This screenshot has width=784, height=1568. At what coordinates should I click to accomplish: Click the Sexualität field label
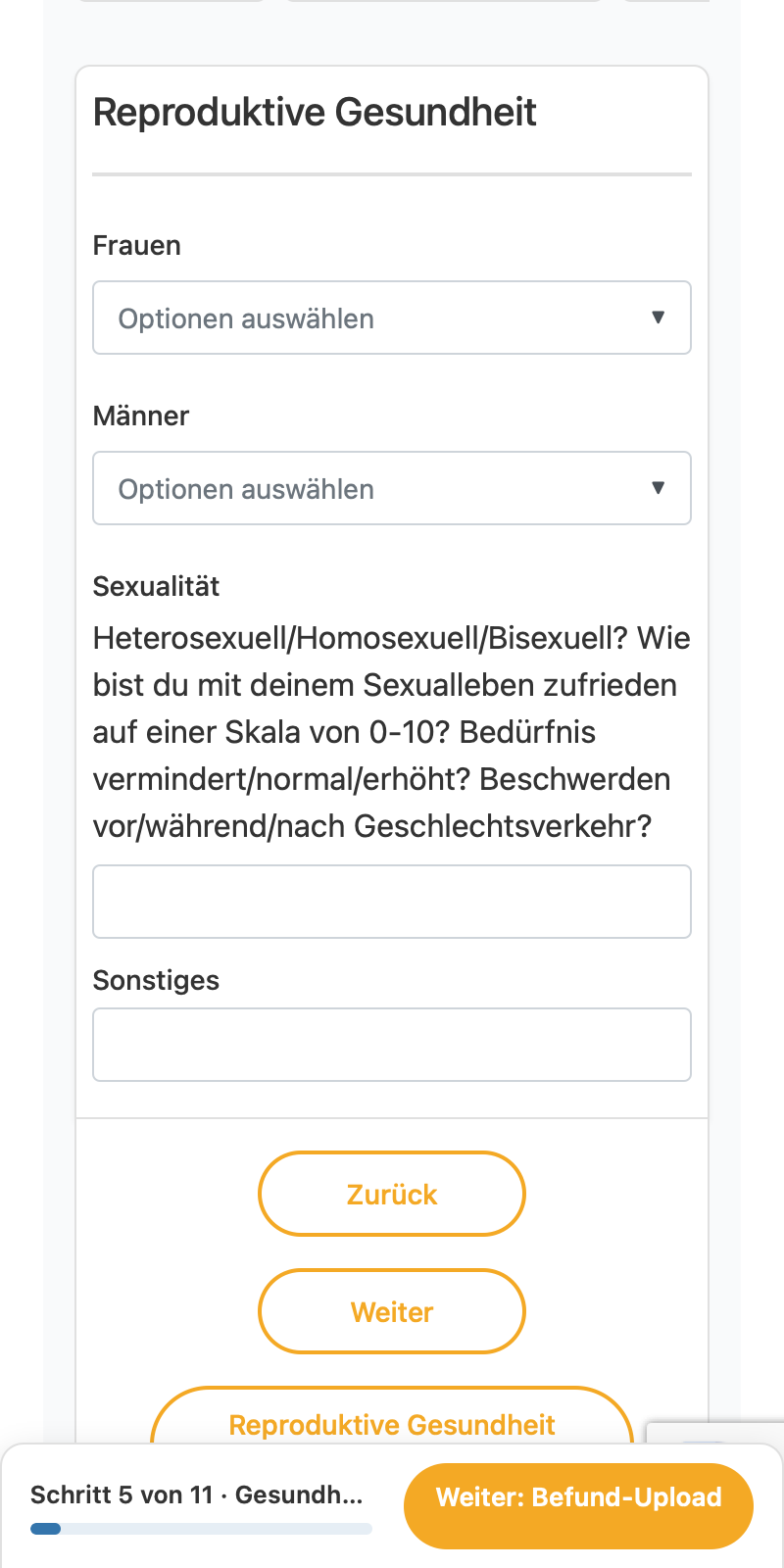156,586
